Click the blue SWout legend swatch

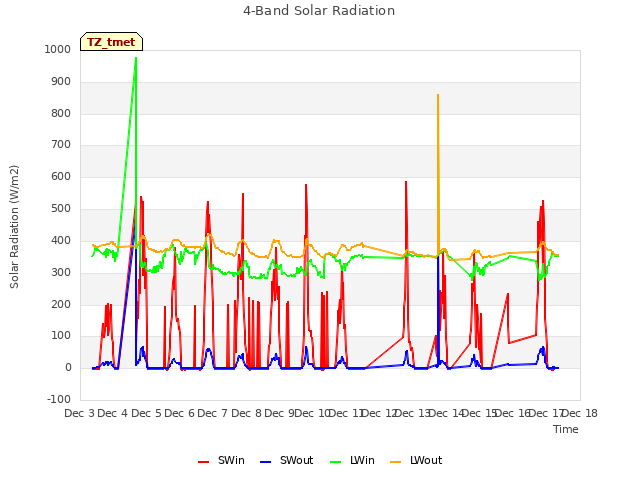pyautogui.click(x=265, y=462)
